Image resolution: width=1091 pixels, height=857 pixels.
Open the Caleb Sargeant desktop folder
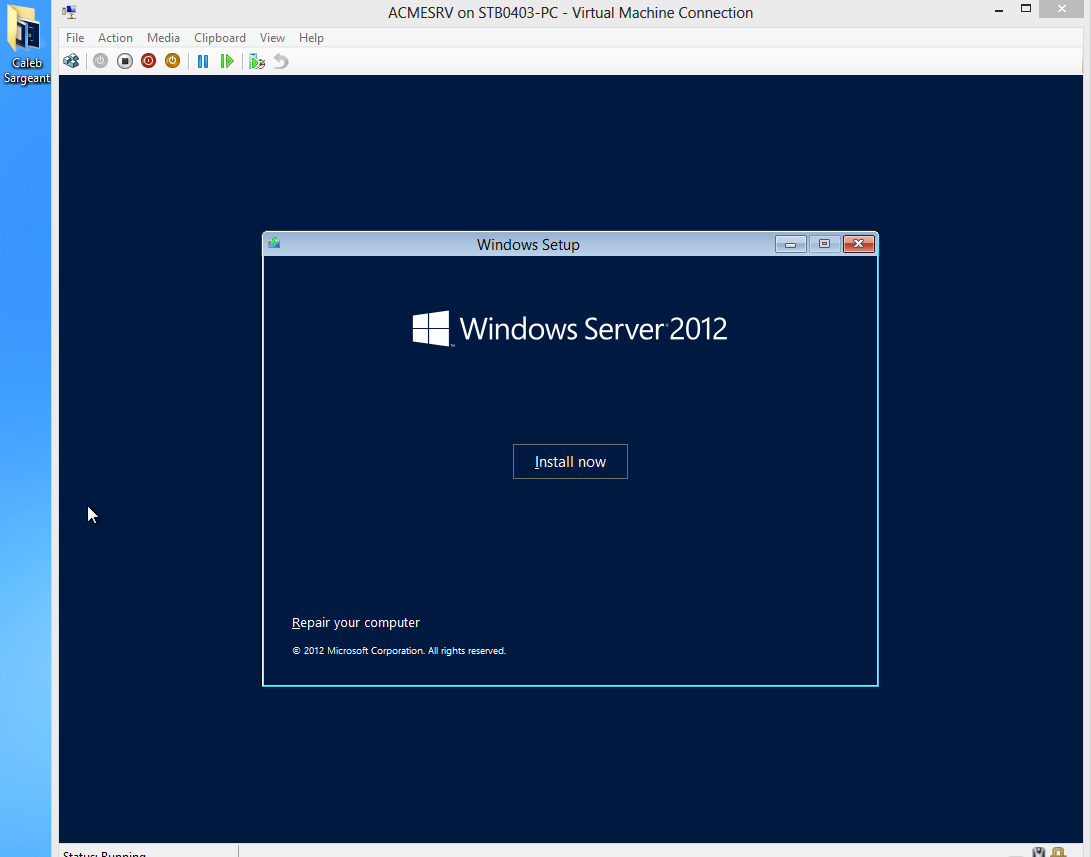26,43
